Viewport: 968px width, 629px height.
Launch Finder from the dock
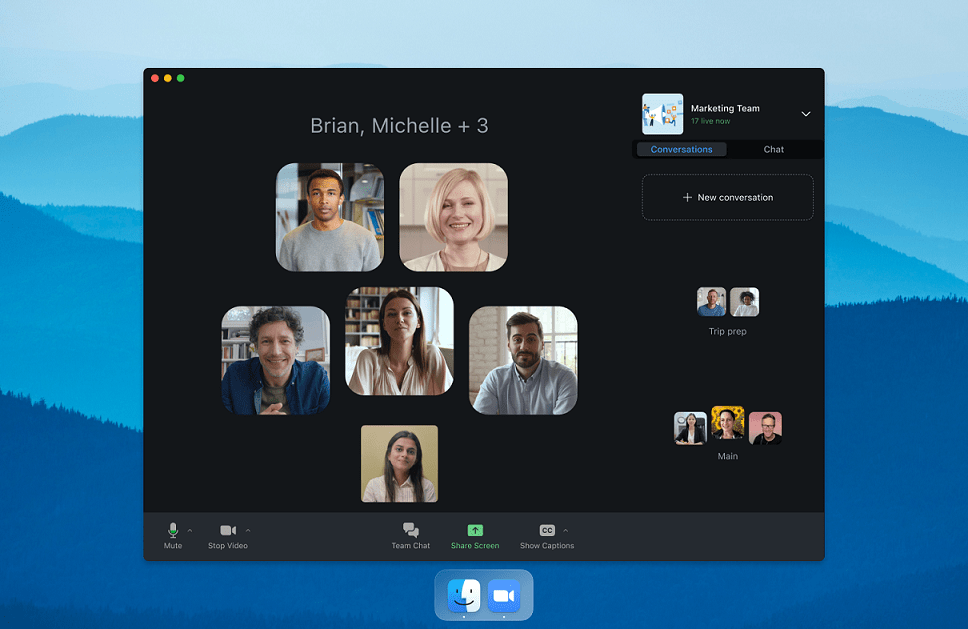pyautogui.click(x=464, y=596)
